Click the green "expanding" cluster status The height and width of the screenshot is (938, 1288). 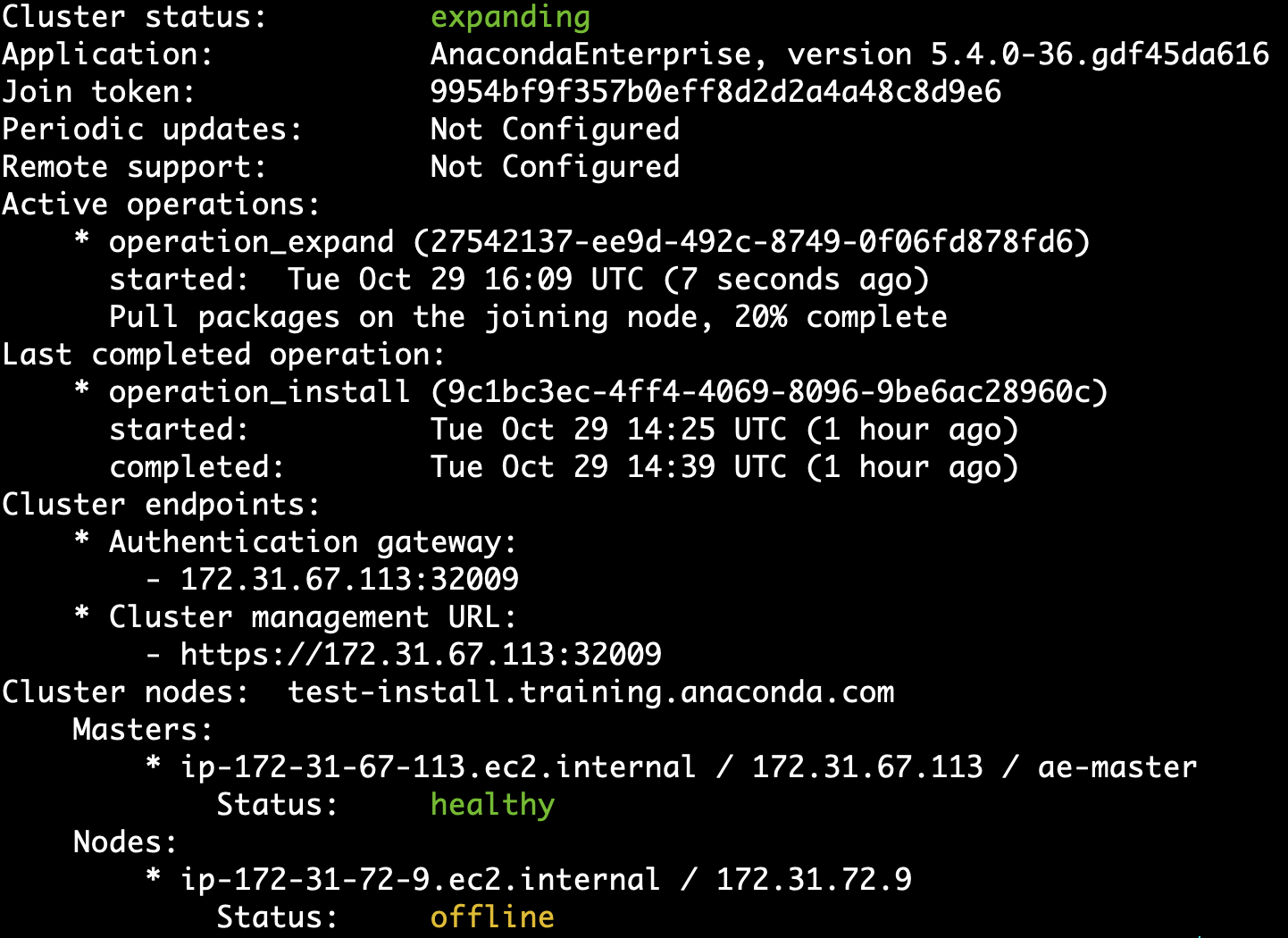[x=510, y=17]
